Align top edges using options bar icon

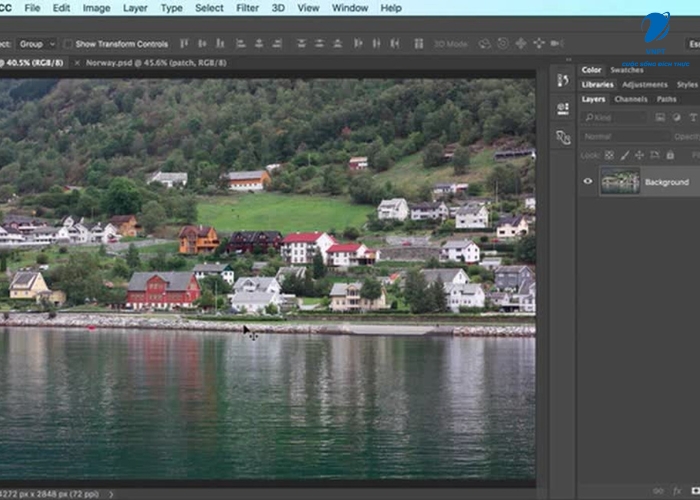click(x=184, y=43)
